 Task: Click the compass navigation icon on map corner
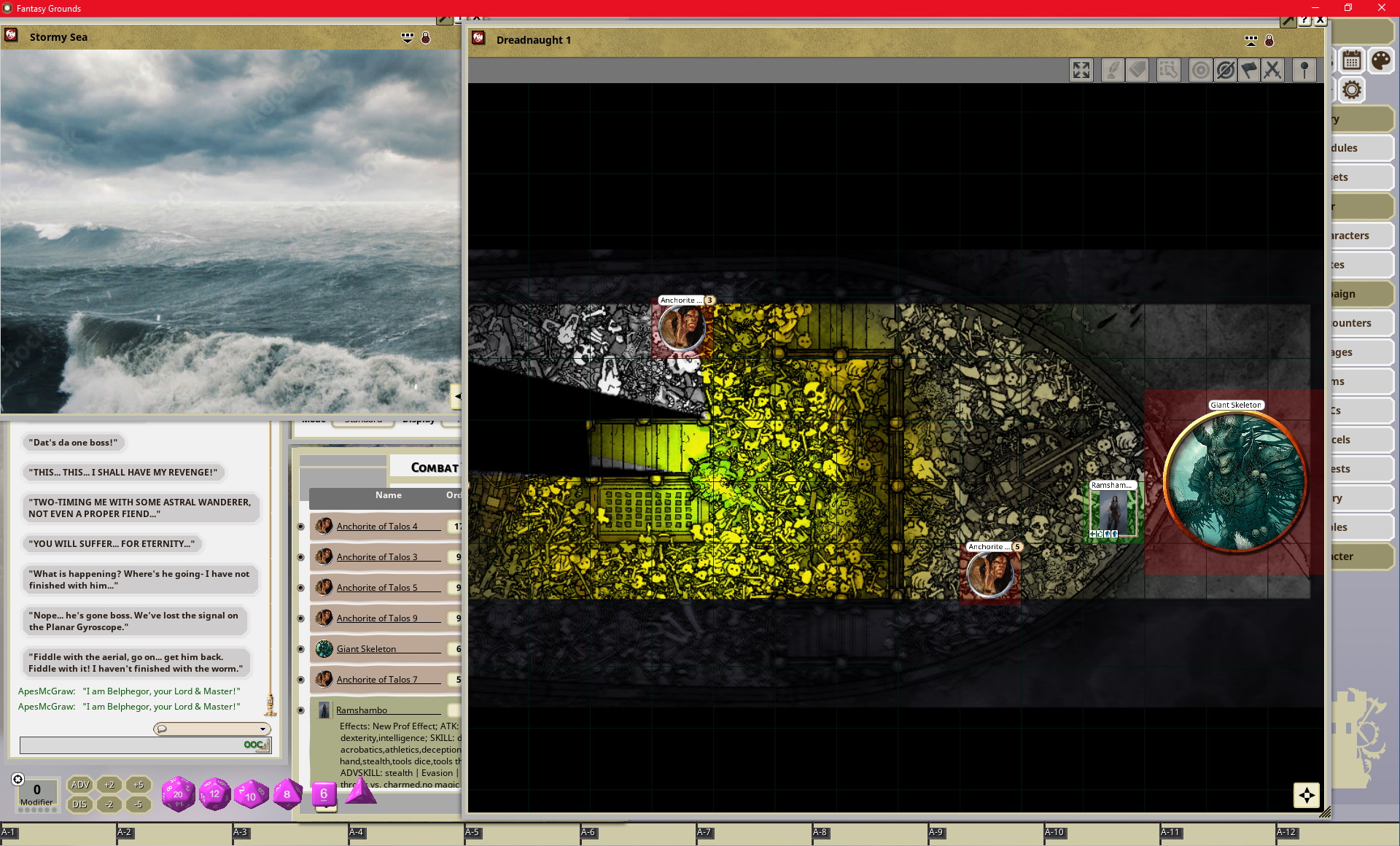click(x=1306, y=795)
